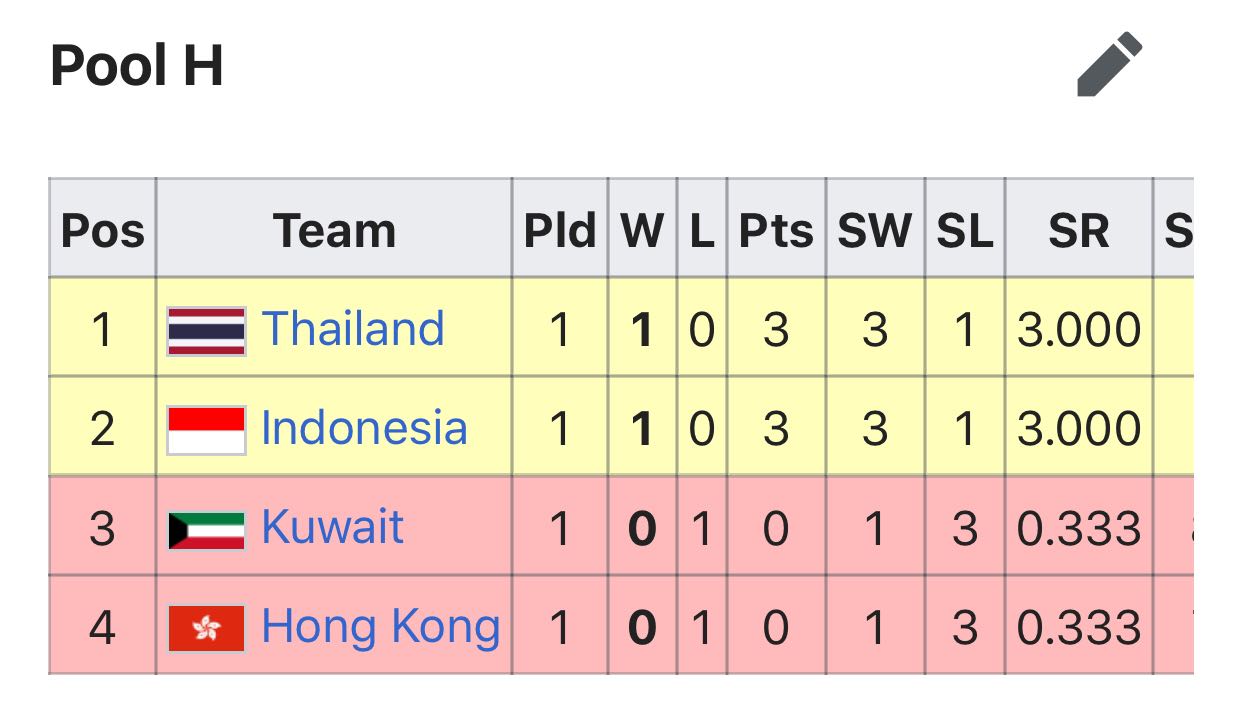Open the Hong Kong team link

pyautogui.click(x=380, y=627)
